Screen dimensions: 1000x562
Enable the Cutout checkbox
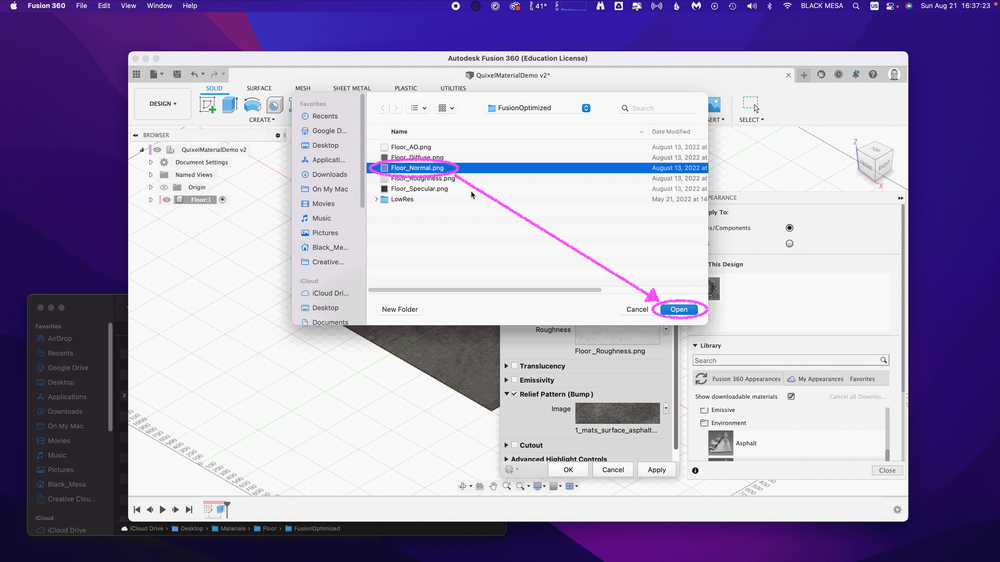point(515,445)
